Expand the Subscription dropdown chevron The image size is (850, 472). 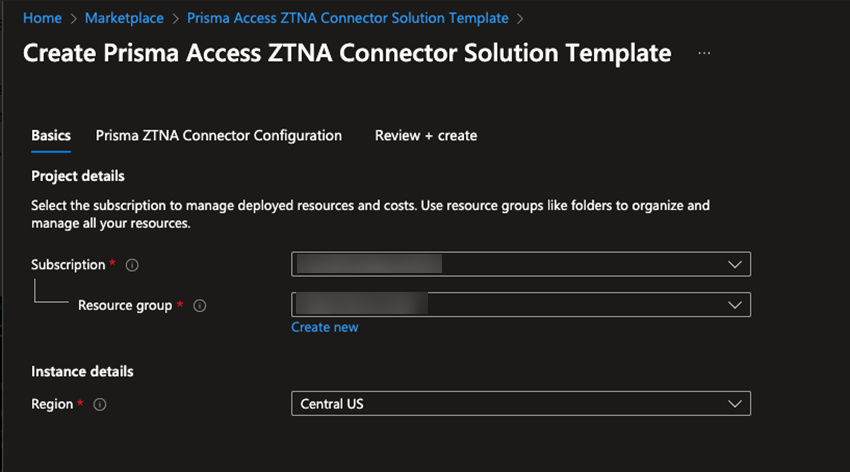(736, 264)
